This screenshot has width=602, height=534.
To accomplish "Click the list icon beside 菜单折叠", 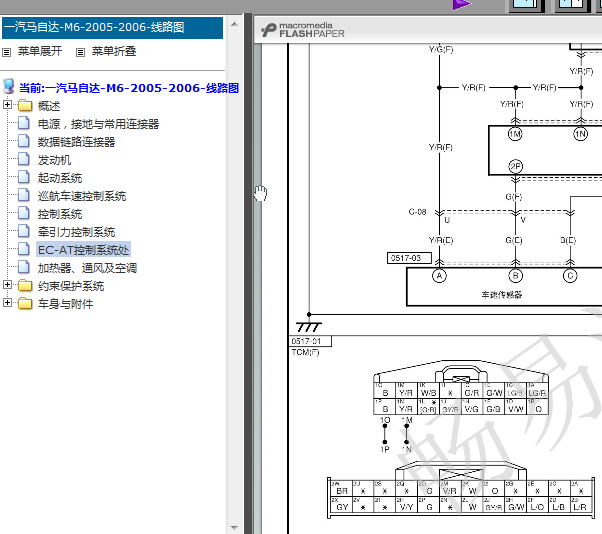I will point(80,52).
